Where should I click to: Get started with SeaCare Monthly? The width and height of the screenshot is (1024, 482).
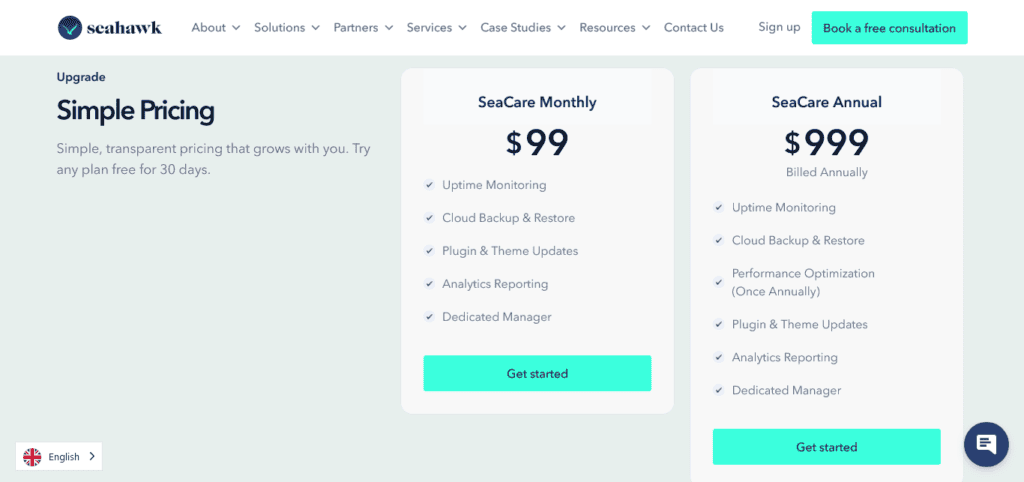(537, 373)
